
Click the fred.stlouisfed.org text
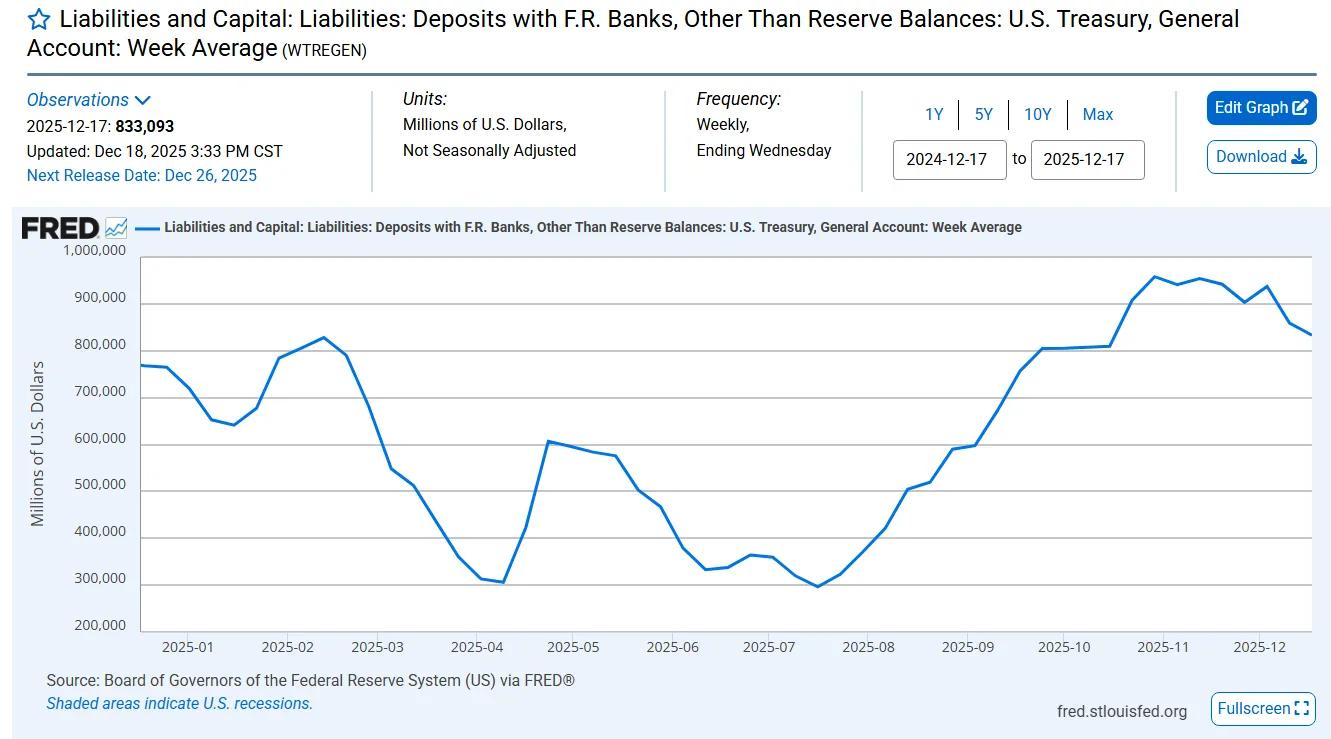(x=1122, y=712)
